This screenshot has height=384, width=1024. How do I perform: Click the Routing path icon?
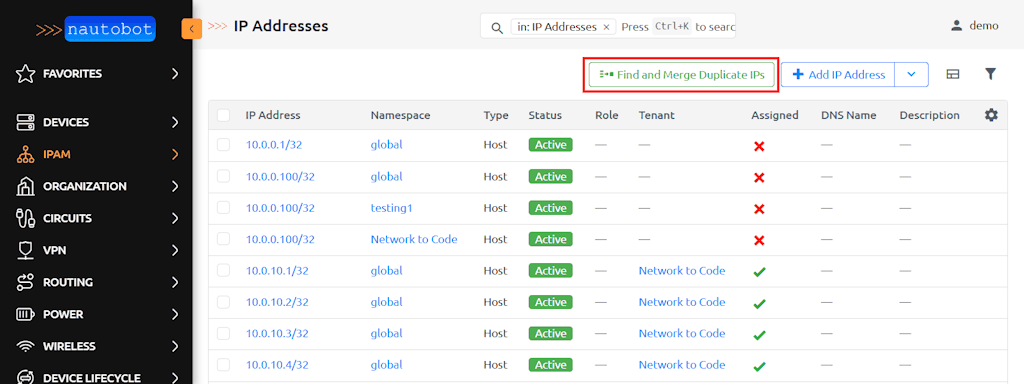coord(25,282)
